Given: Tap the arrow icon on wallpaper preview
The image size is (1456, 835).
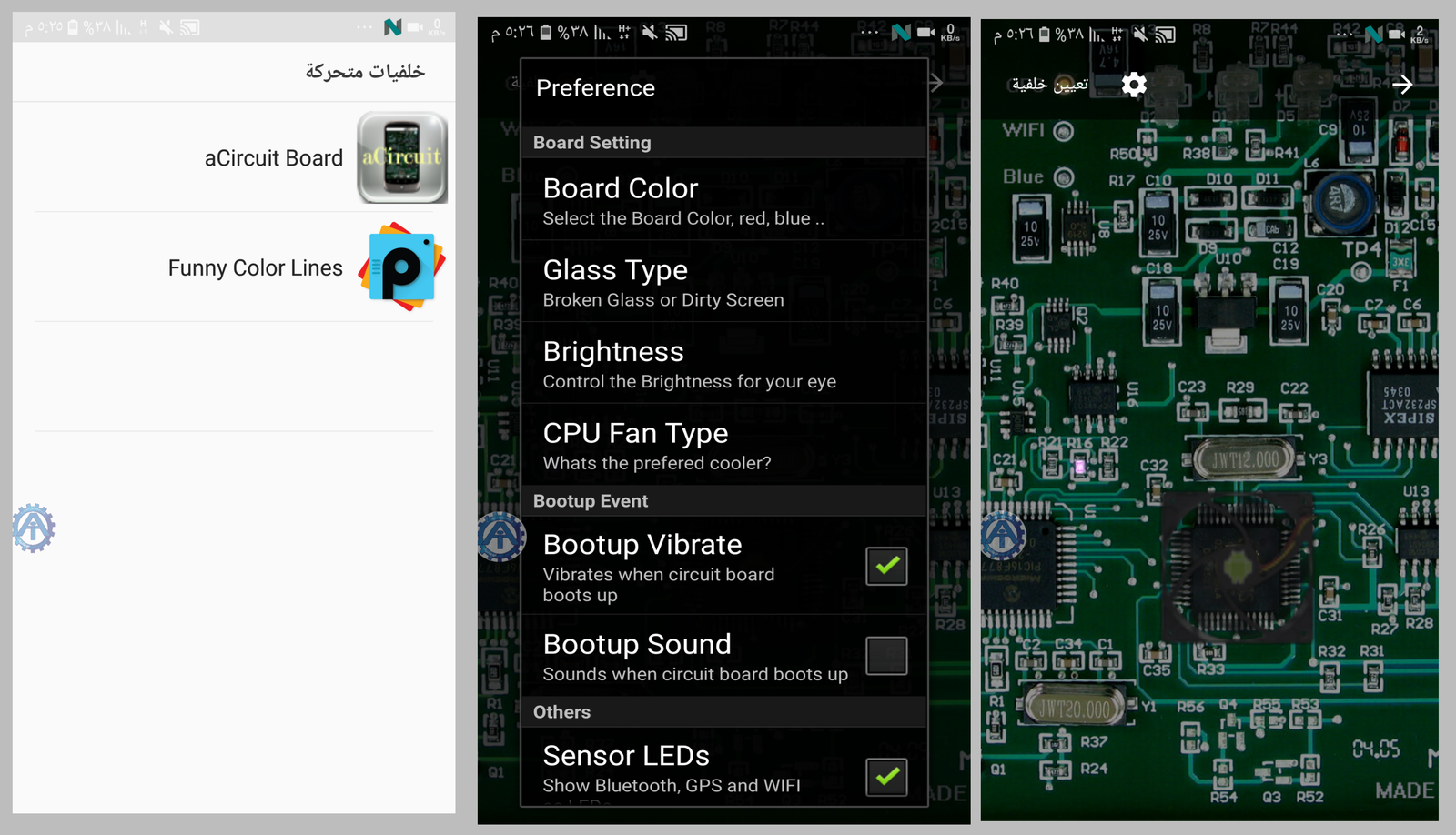Looking at the screenshot, I should [1402, 85].
